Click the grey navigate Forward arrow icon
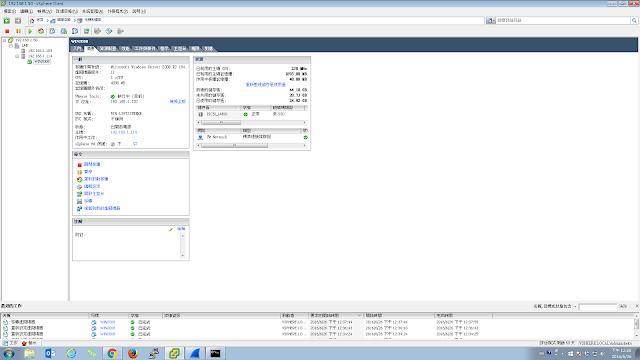The width and height of the screenshot is (640, 360). tap(18, 20)
